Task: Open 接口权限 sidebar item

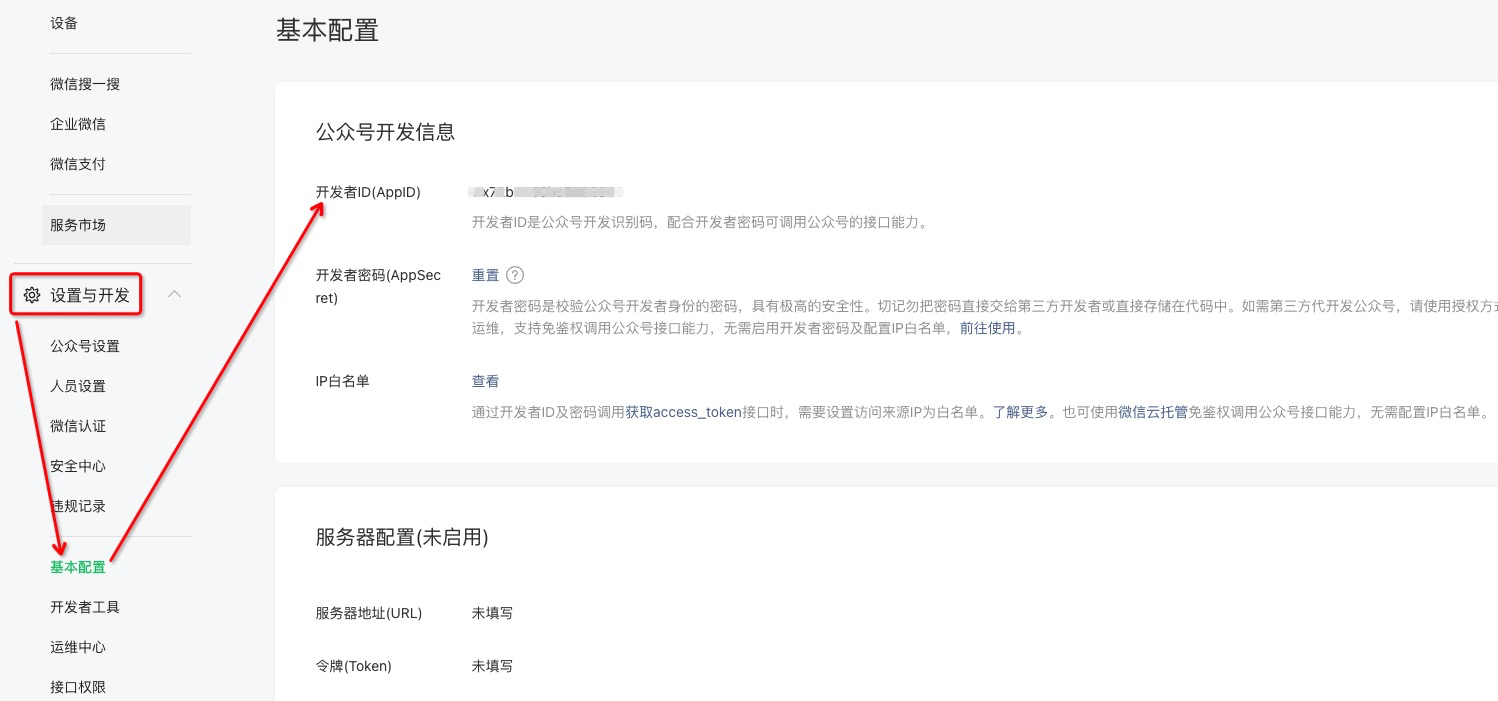Action: click(78, 687)
